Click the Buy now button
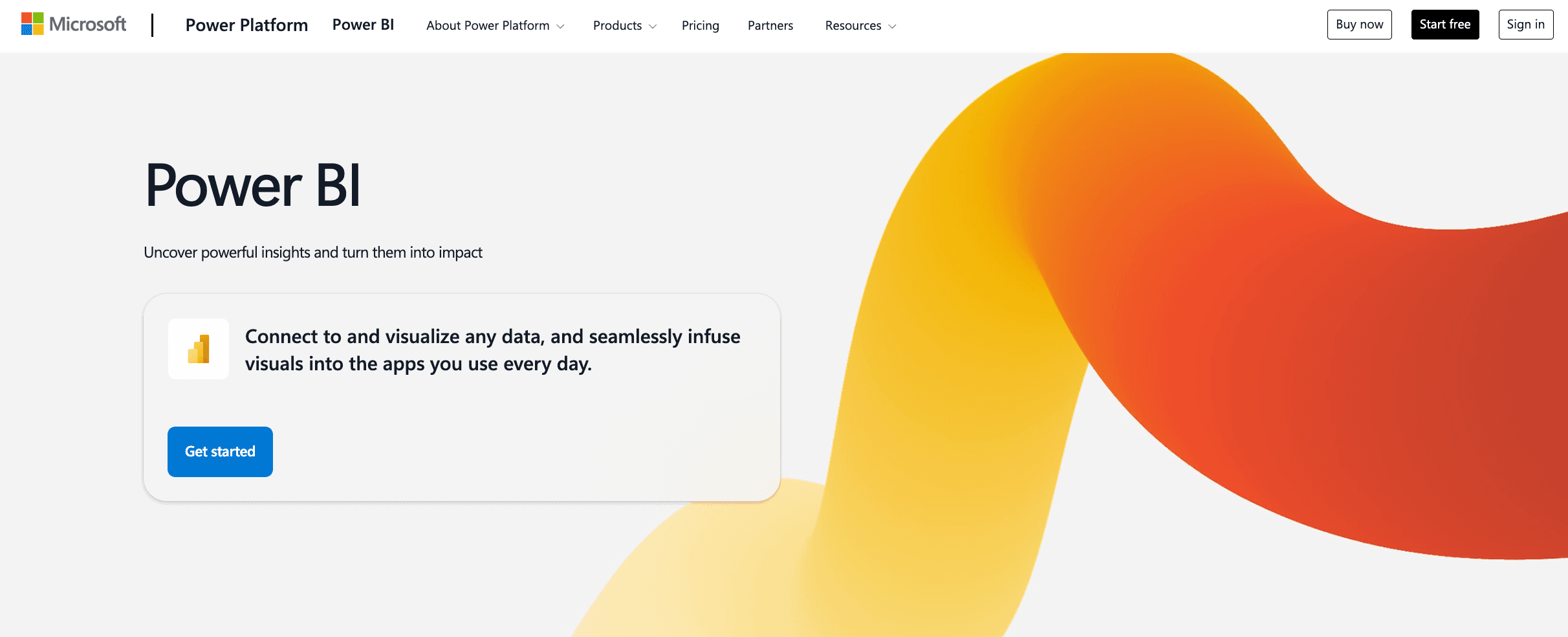Image resolution: width=1568 pixels, height=637 pixels. coord(1359,25)
